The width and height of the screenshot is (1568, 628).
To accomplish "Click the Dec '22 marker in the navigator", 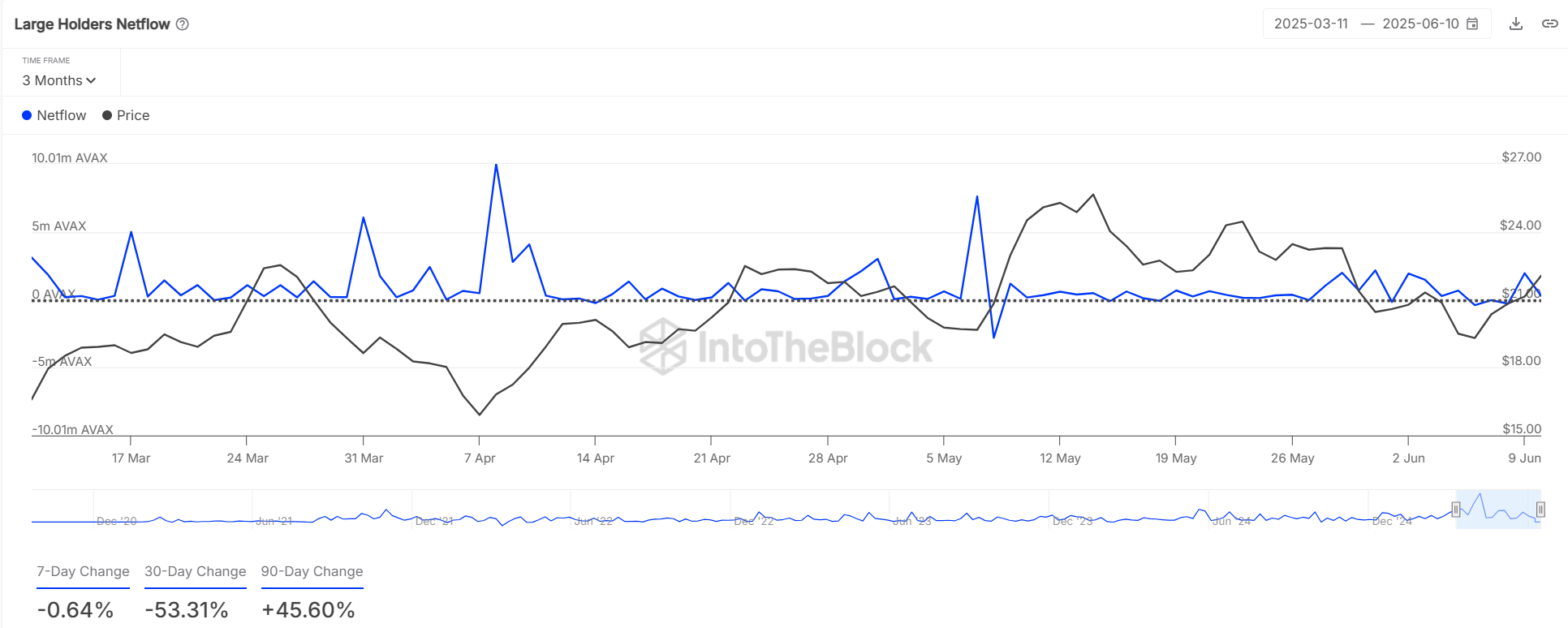I will point(754,521).
